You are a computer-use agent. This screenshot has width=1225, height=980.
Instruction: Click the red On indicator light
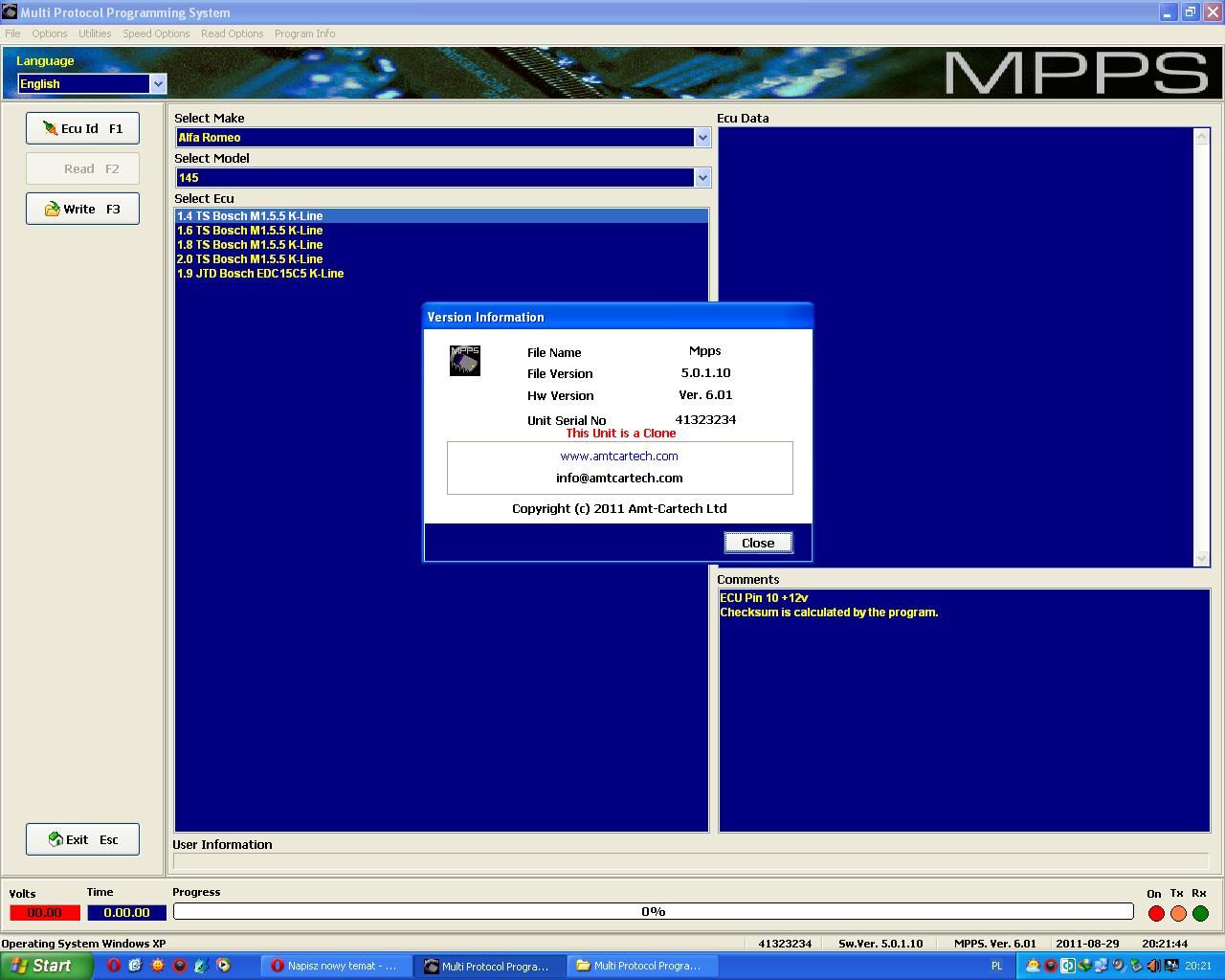[x=1156, y=913]
